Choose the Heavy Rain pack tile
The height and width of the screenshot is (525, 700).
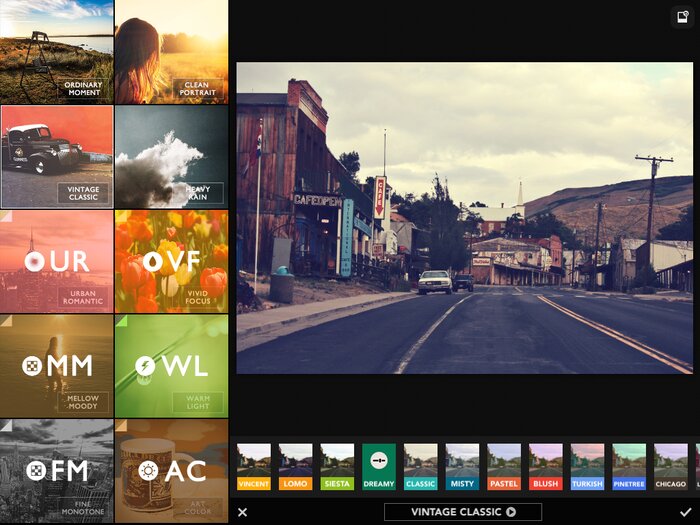[x=172, y=156]
